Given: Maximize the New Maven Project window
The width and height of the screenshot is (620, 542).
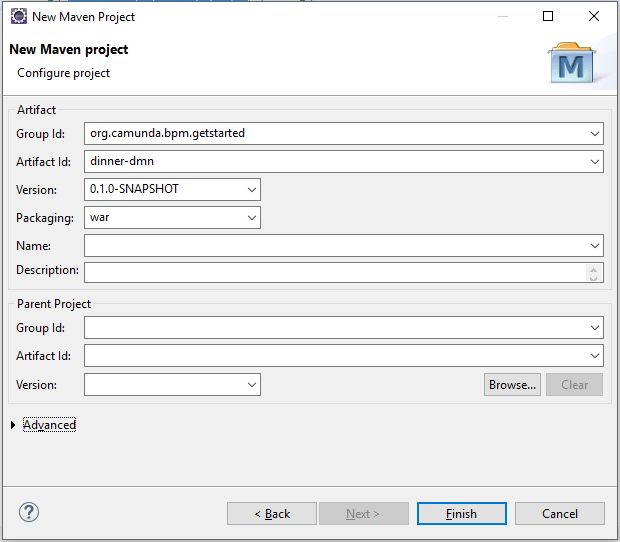Looking at the screenshot, I should click(x=548, y=16).
